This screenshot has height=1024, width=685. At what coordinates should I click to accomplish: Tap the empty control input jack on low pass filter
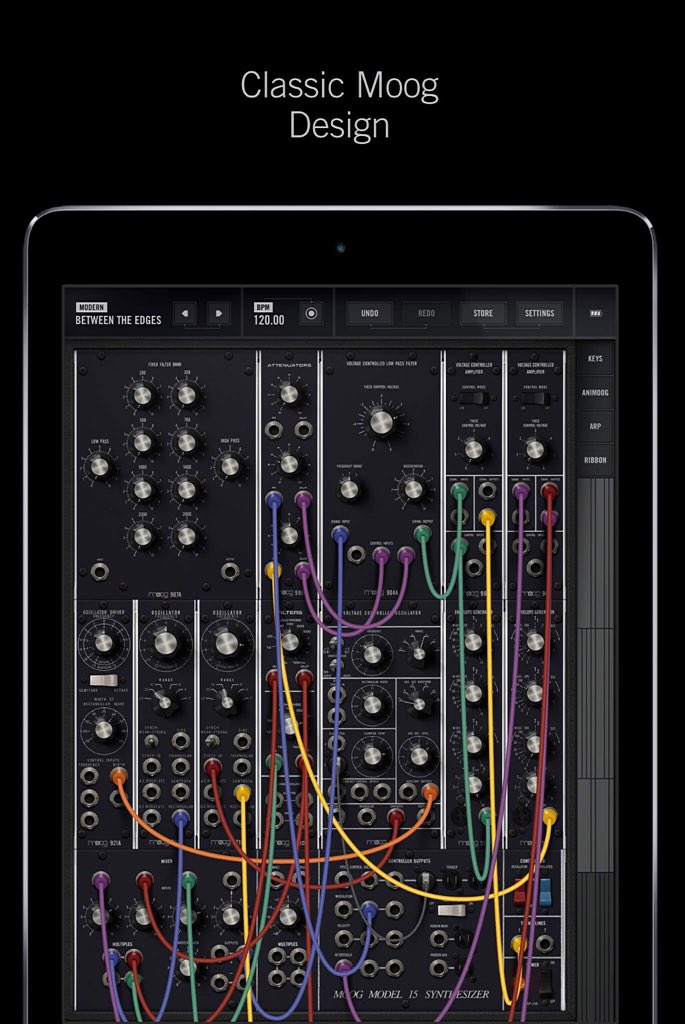pyautogui.click(x=356, y=554)
